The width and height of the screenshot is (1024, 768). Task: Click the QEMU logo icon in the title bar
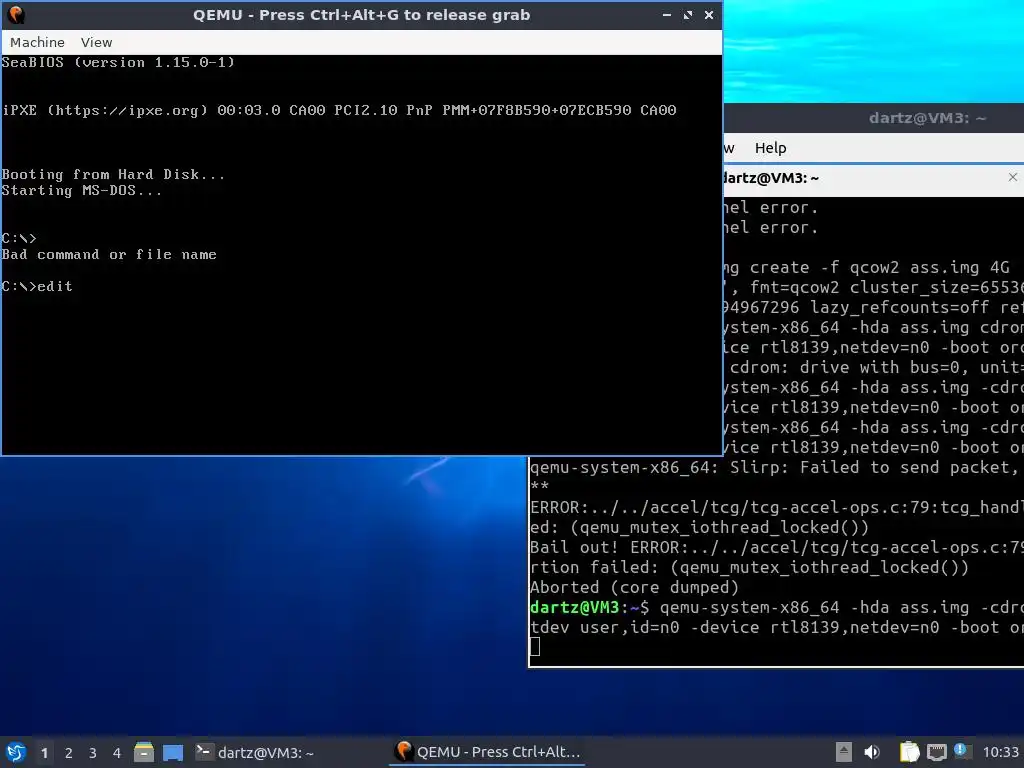pyautogui.click(x=15, y=14)
